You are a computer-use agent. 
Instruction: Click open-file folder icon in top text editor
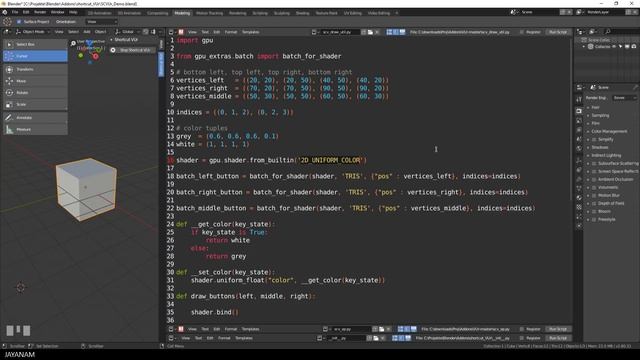(370, 32)
